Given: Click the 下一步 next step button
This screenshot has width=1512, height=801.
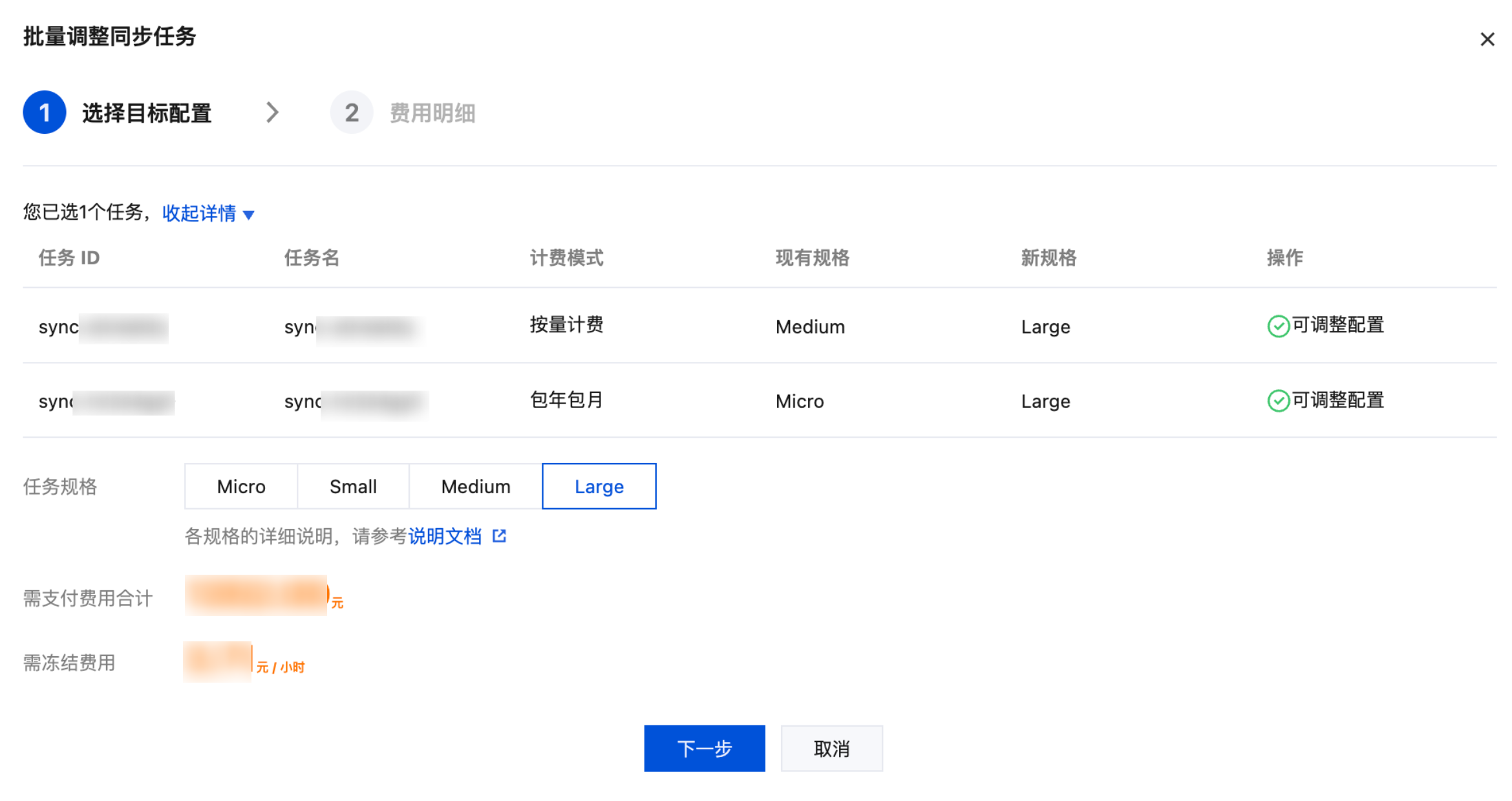Looking at the screenshot, I should [704, 749].
